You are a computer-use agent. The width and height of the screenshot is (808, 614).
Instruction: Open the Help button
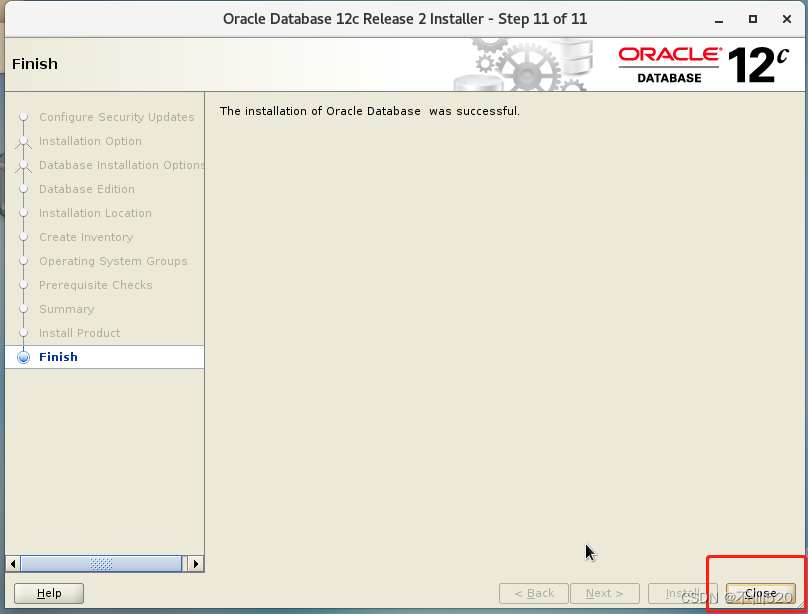coord(49,593)
